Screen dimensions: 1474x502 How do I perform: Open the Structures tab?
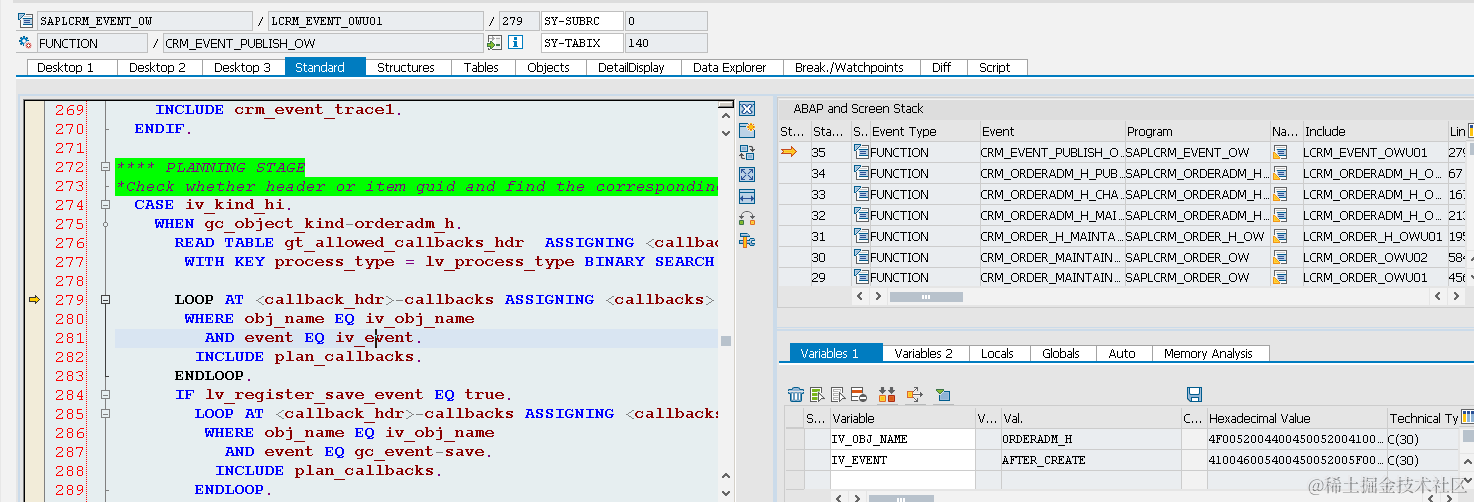(406, 67)
